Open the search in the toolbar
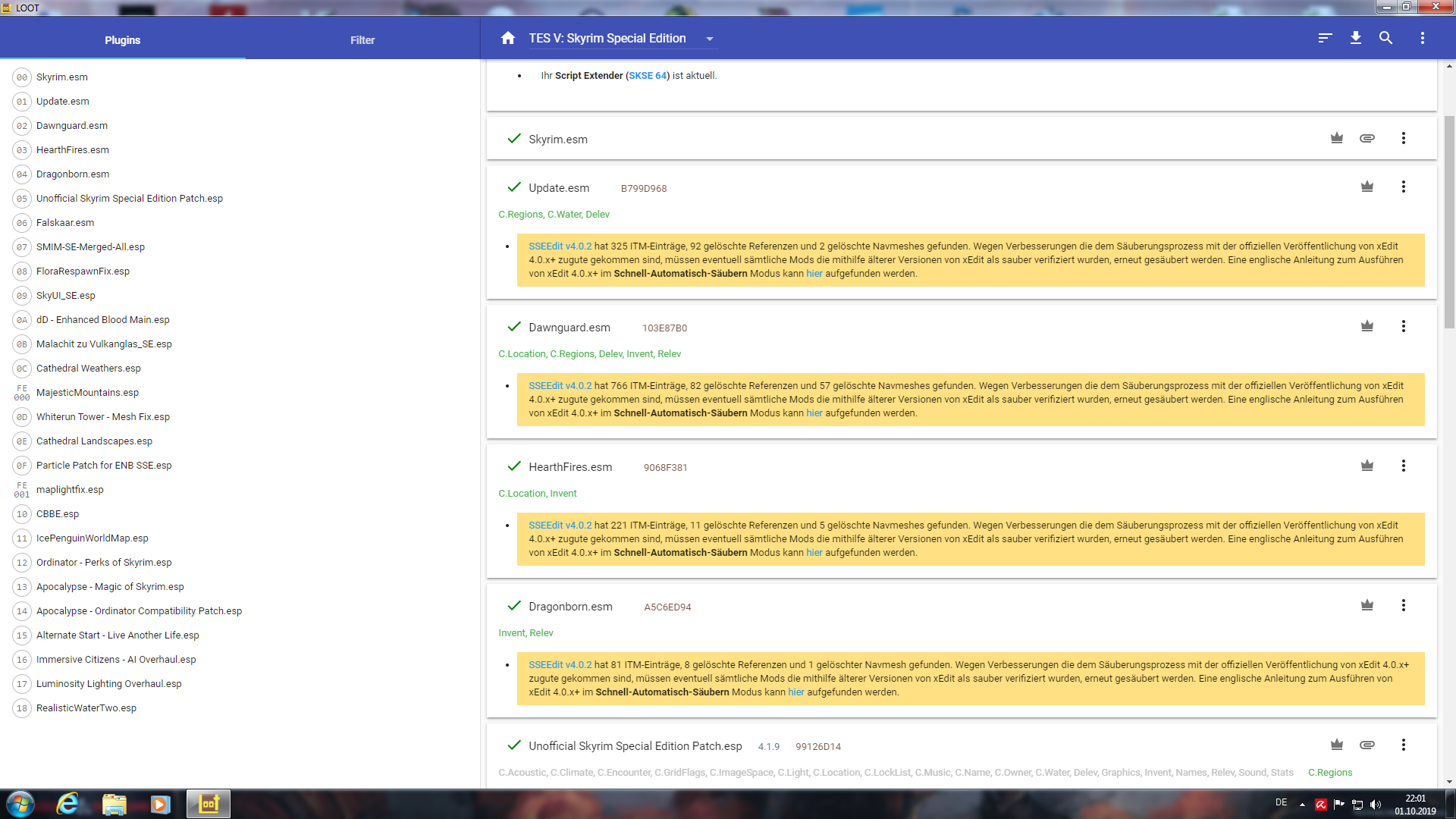 click(1385, 38)
